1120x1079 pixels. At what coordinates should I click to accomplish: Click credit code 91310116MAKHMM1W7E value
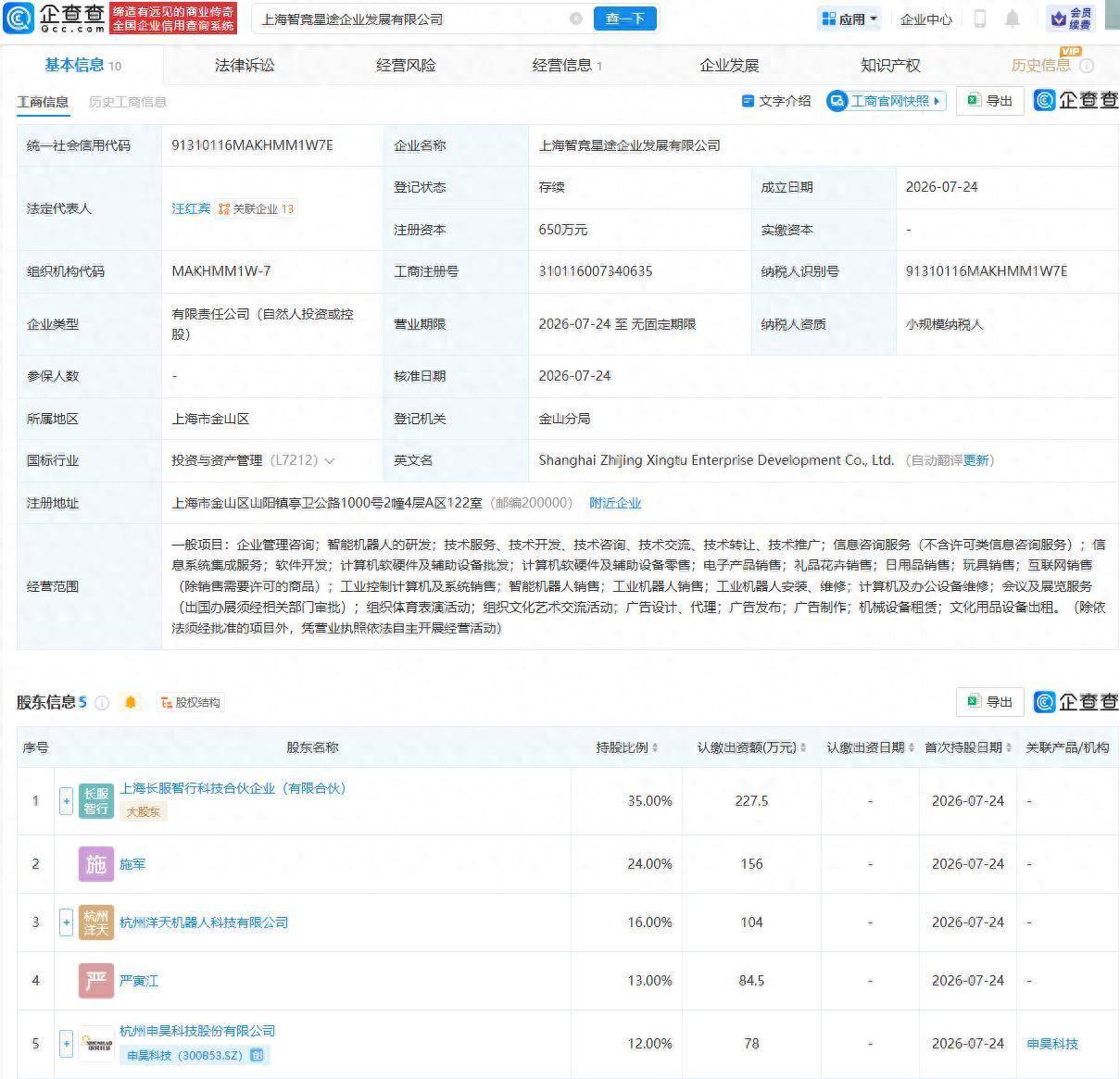[252, 145]
